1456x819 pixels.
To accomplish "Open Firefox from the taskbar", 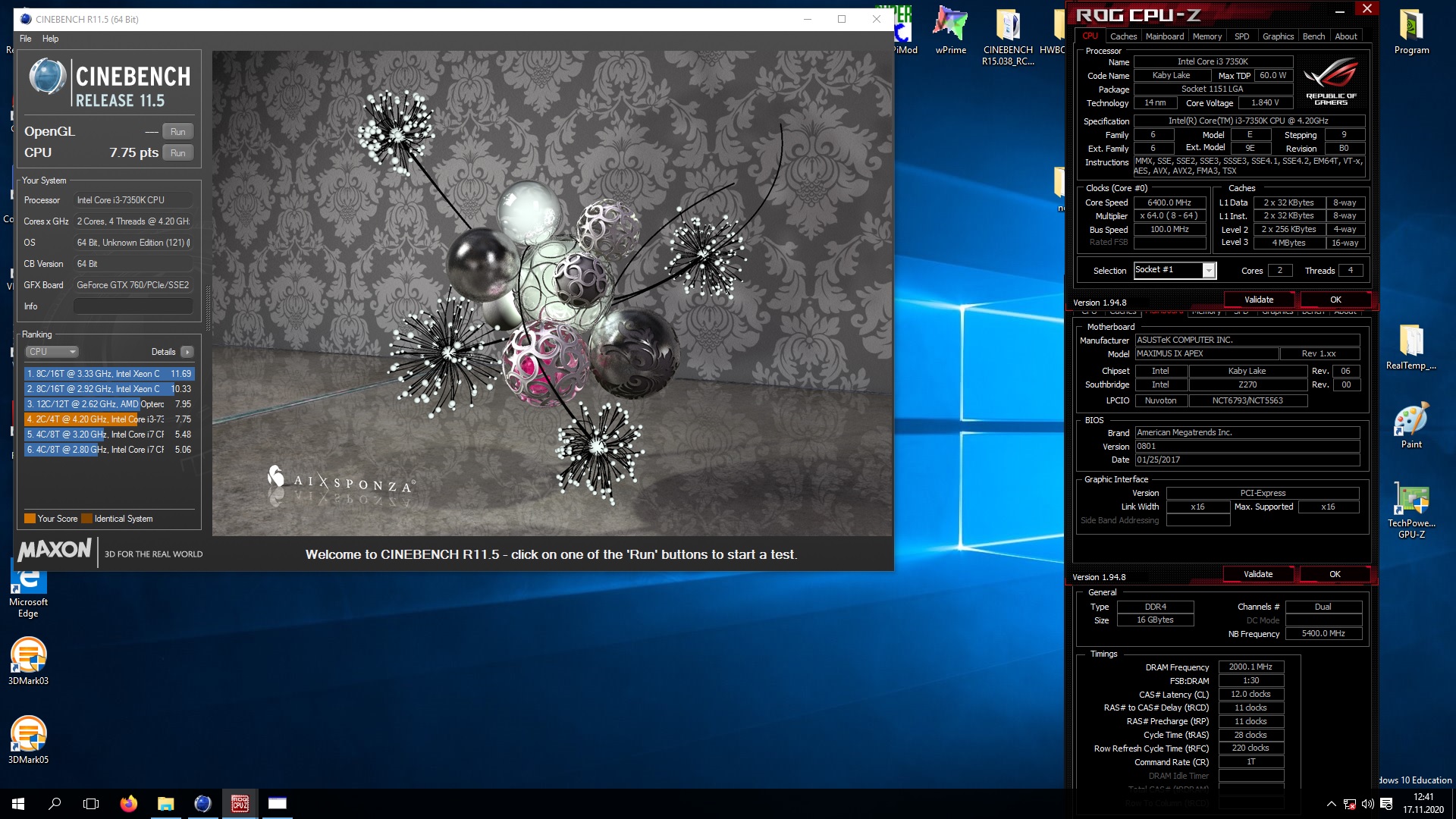I will coord(128,804).
